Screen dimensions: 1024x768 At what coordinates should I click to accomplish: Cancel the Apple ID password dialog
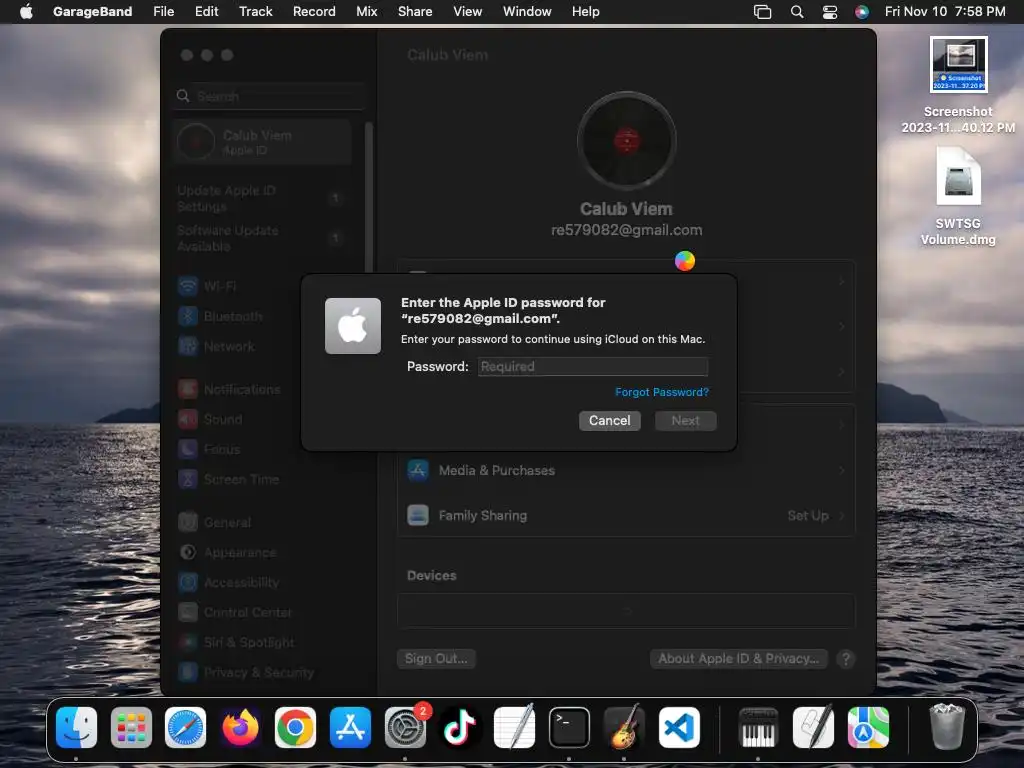(x=609, y=421)
